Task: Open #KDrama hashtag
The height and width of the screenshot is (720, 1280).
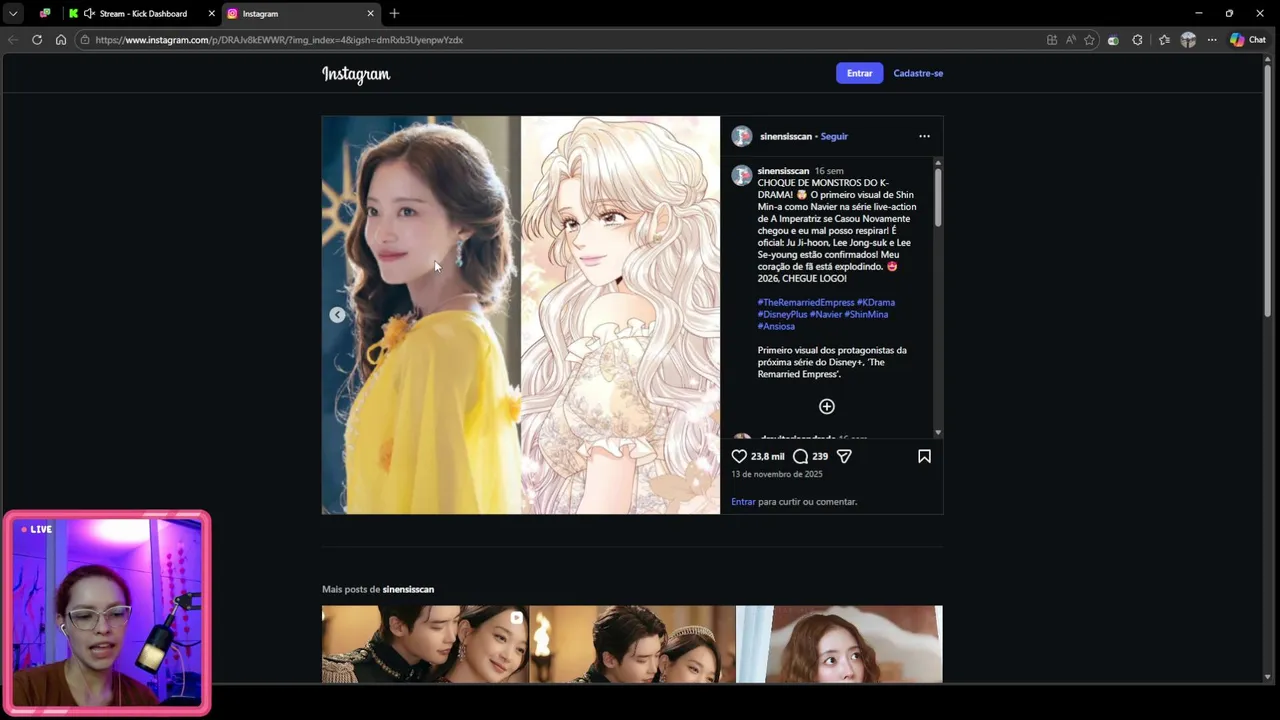Action: click(876, 302)
